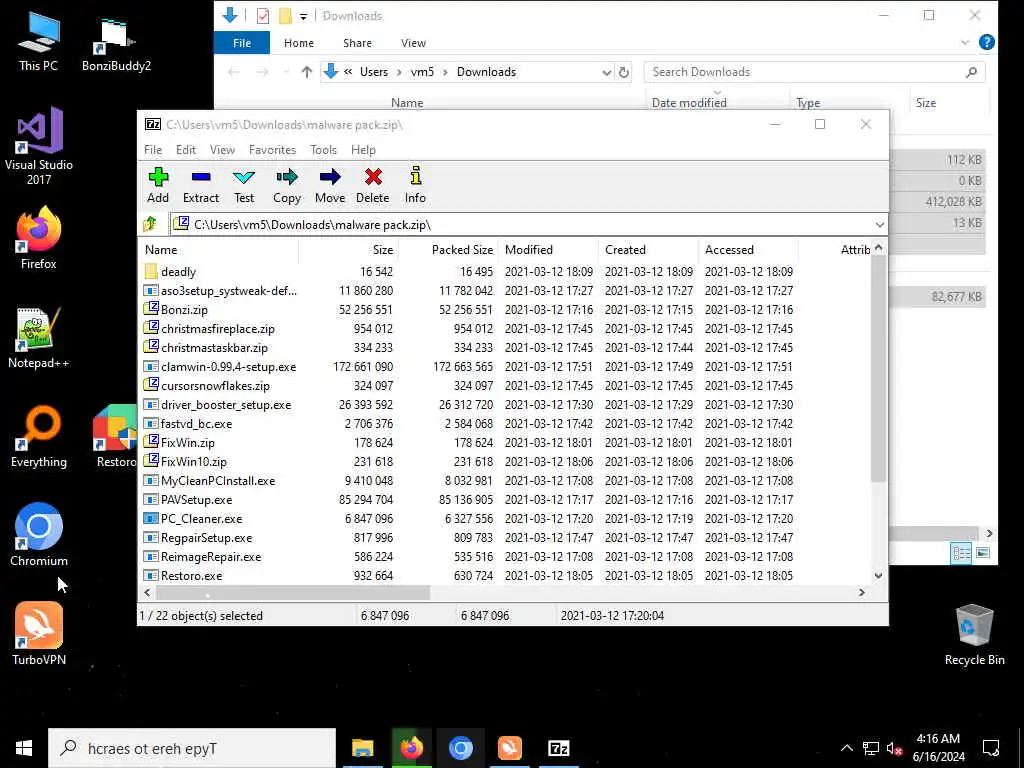This screenshot has width=1024, height=768.
Task: Click the Move toolbar icon
Action: (x=330, y=185)
